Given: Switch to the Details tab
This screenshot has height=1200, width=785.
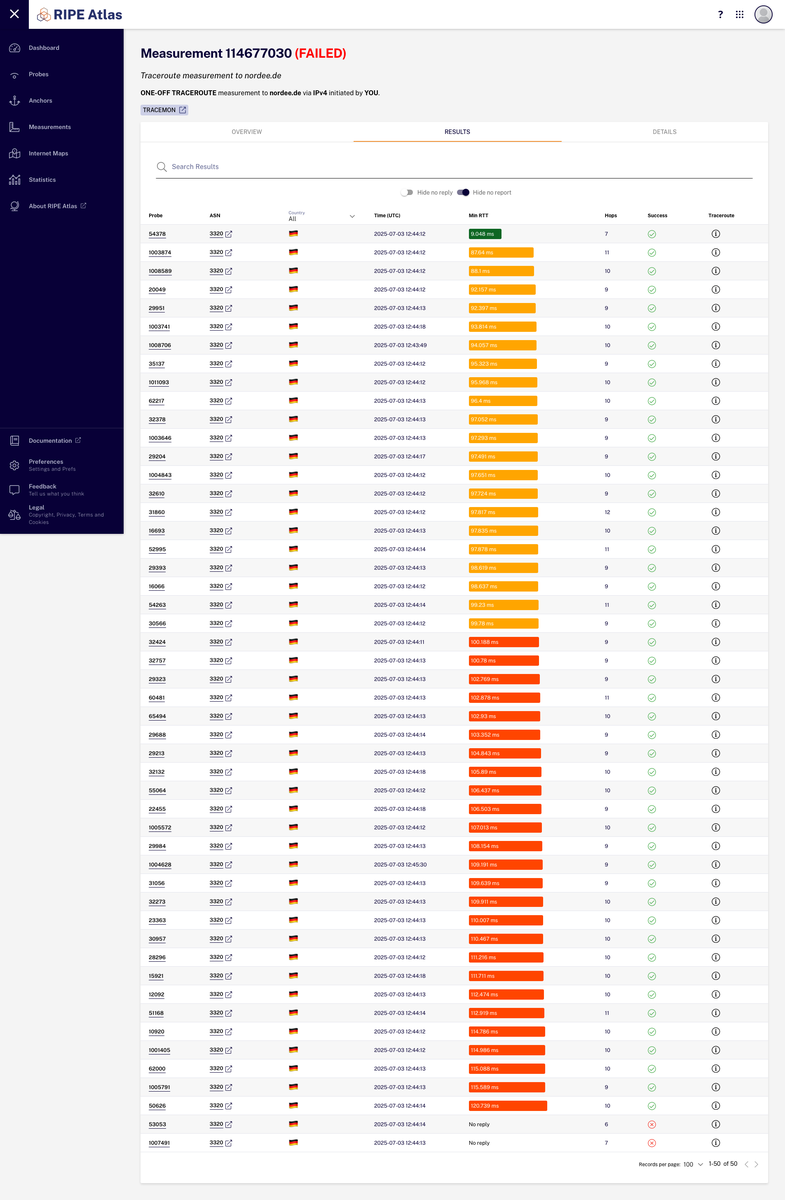Looking at the screenshot, I should [664, 132].
